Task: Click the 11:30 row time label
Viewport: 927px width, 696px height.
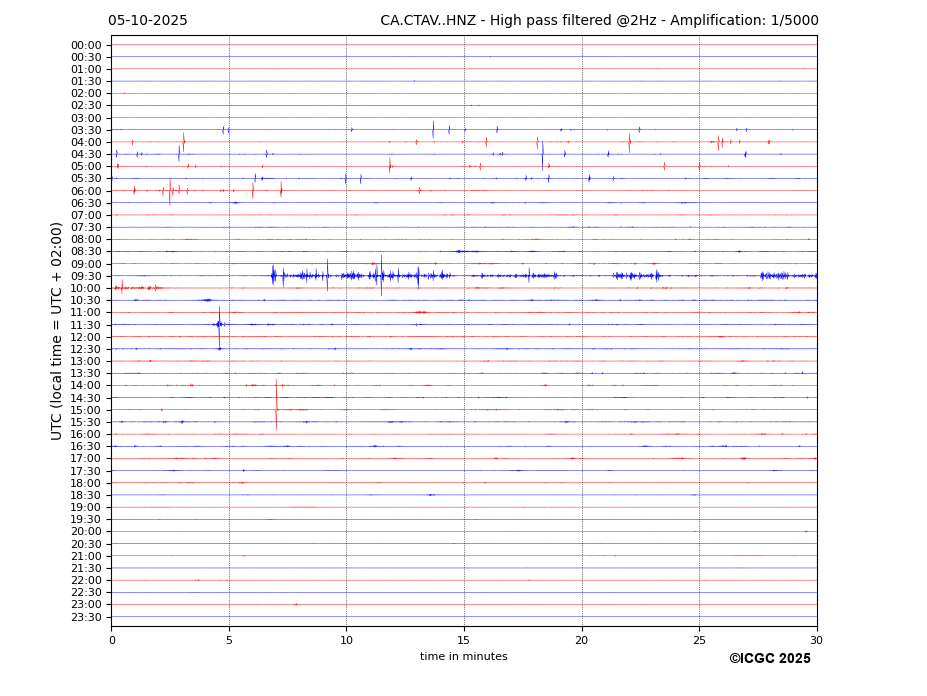Action: point(86,325)
